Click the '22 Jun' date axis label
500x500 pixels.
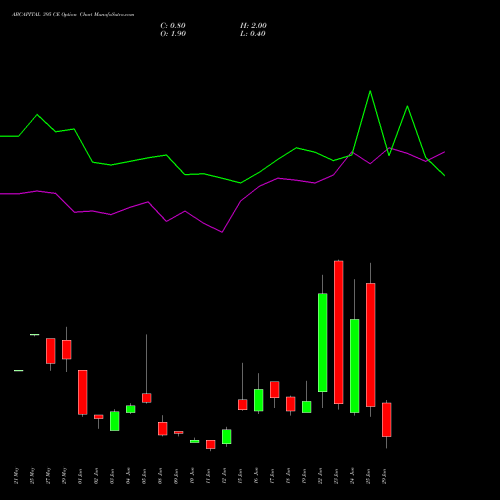[x=320, y=476]
